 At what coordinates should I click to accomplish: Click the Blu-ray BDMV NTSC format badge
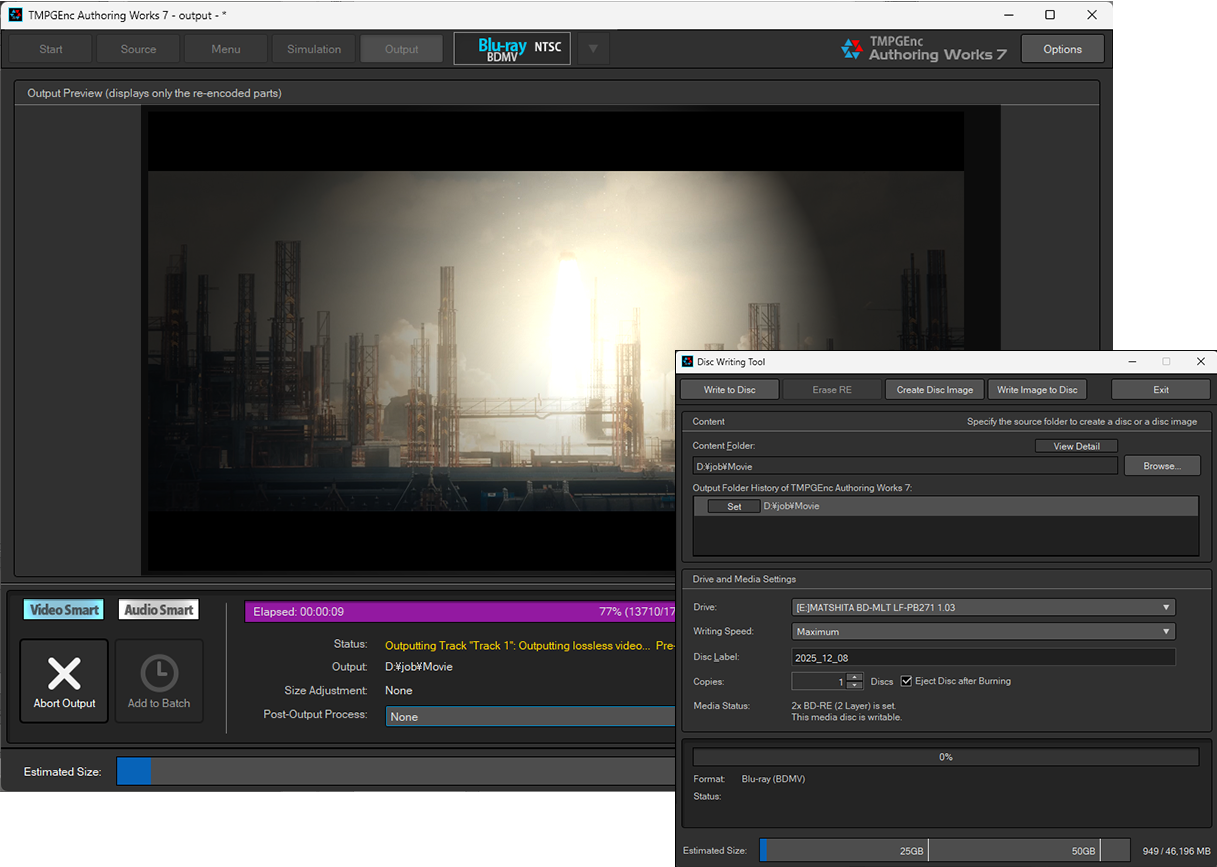pos(512,49)
